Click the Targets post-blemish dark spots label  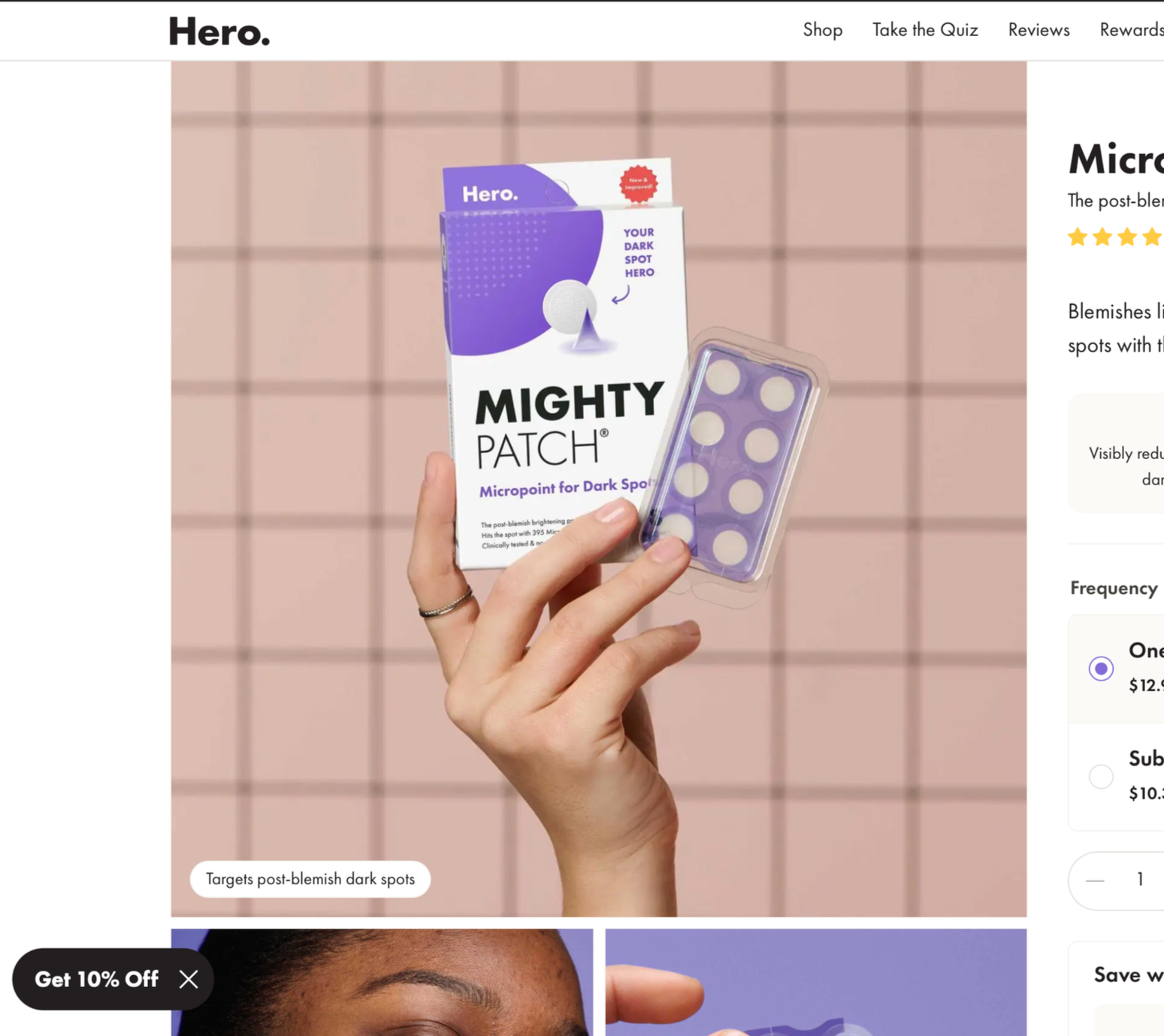tap(310, 879)
